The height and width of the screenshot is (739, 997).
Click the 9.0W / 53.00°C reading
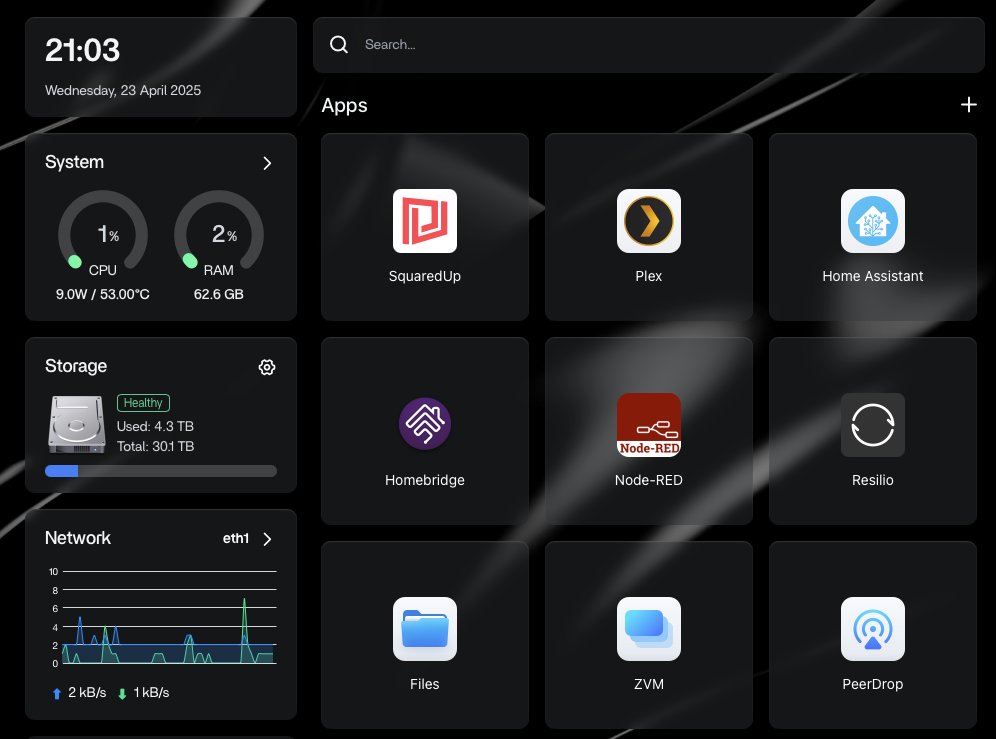102,294
